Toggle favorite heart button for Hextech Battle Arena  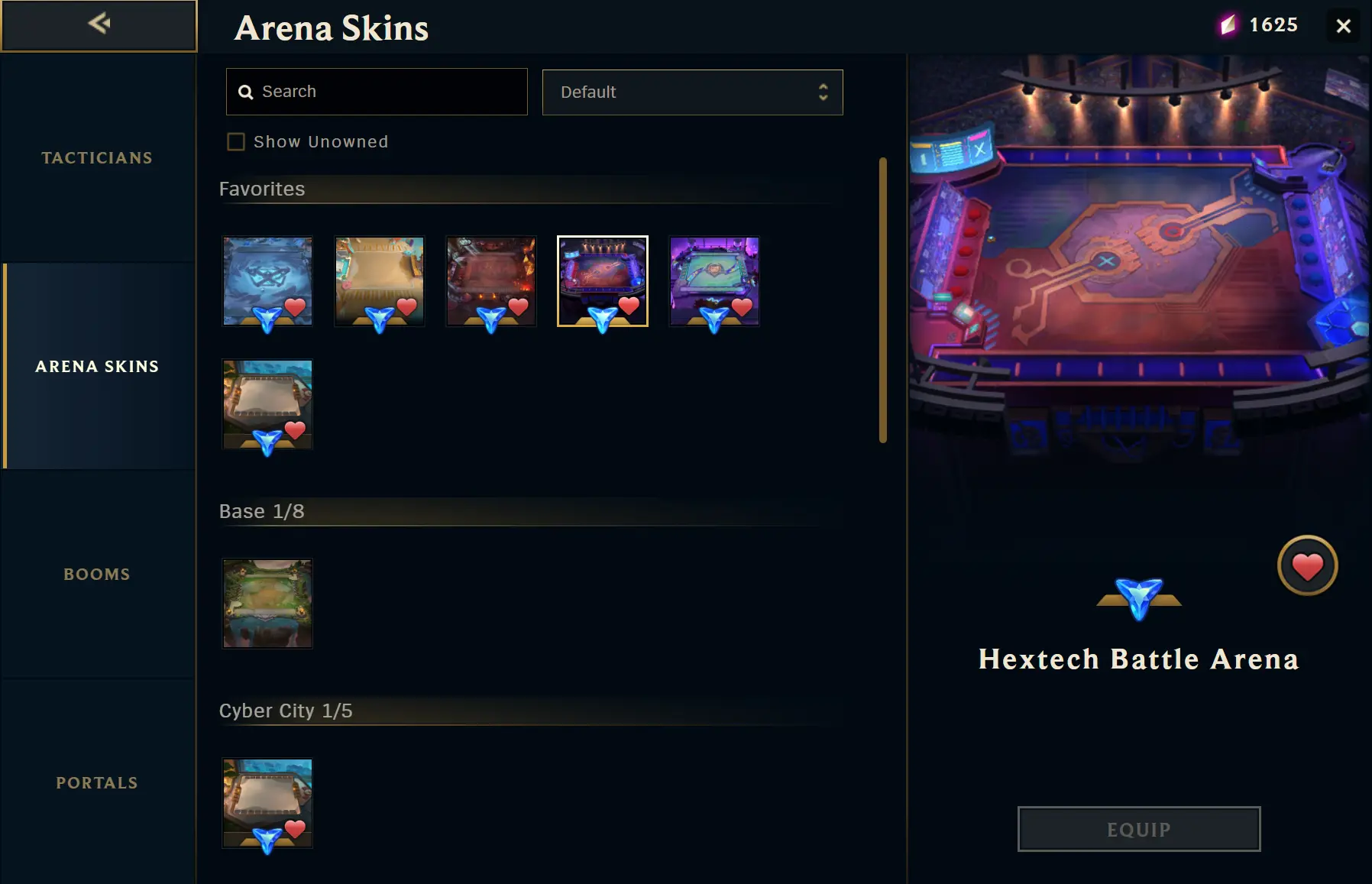coord(1307,565)
